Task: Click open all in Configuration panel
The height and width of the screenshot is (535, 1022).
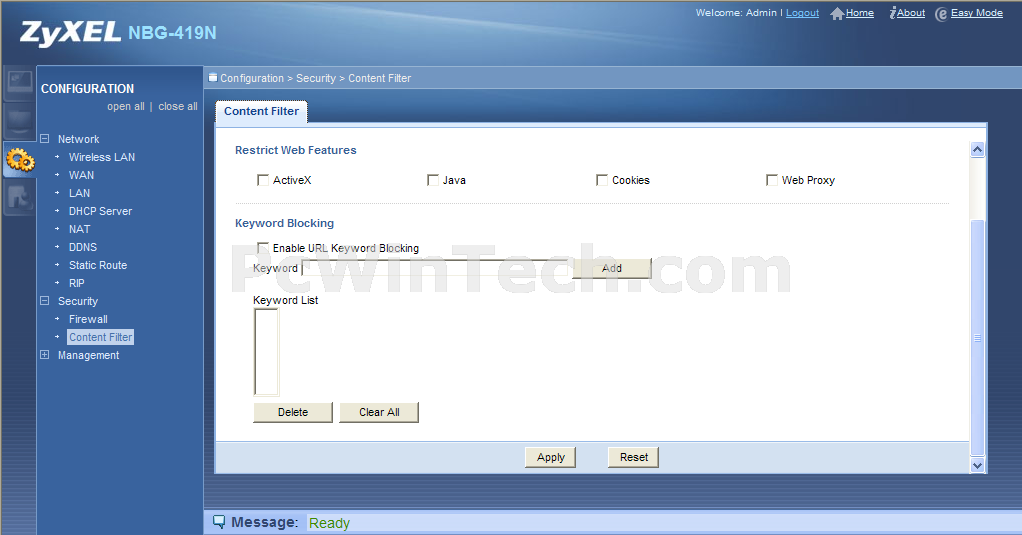Action: click(x=126, y=106)
